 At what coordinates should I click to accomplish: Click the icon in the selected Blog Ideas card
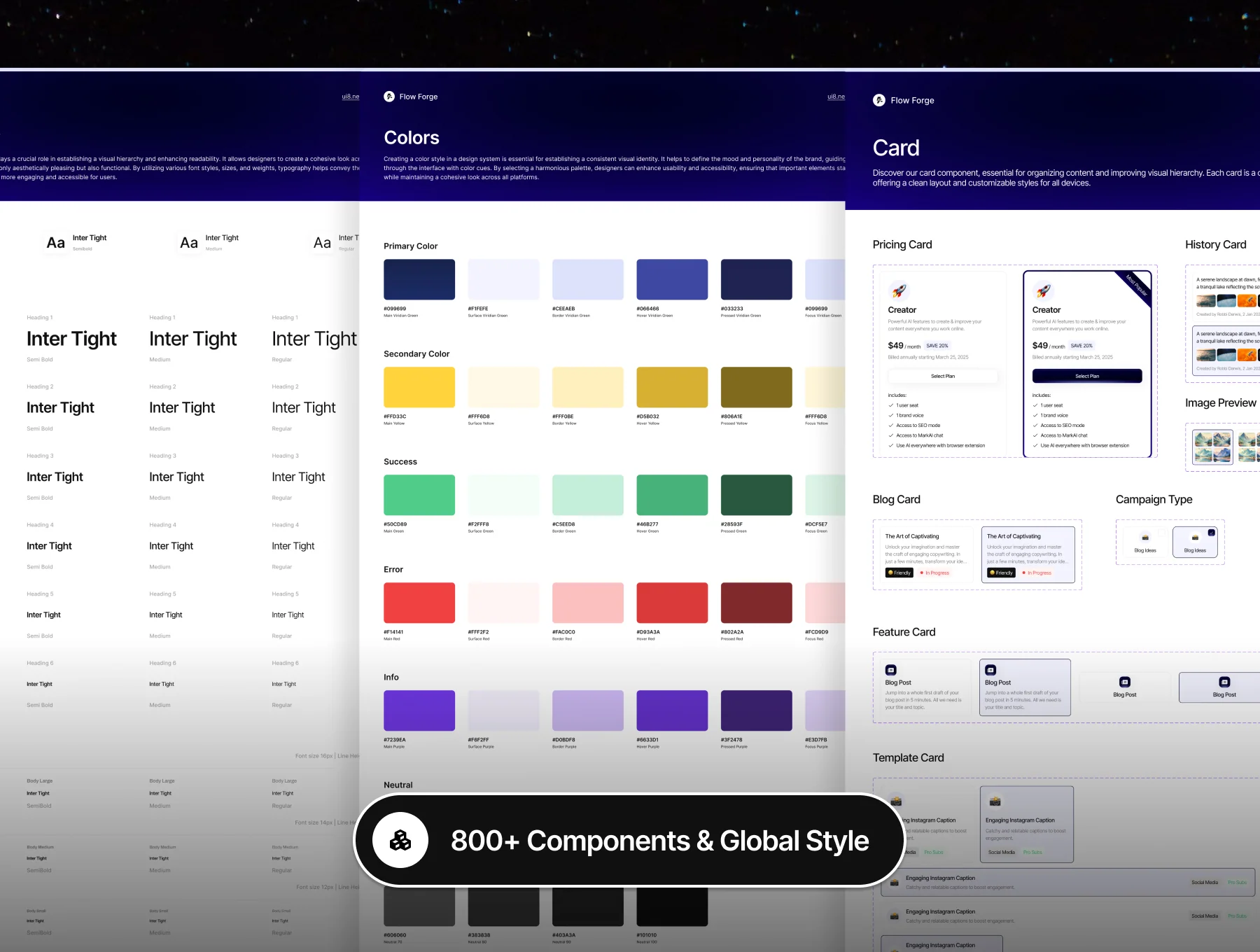pos(1195,538)
